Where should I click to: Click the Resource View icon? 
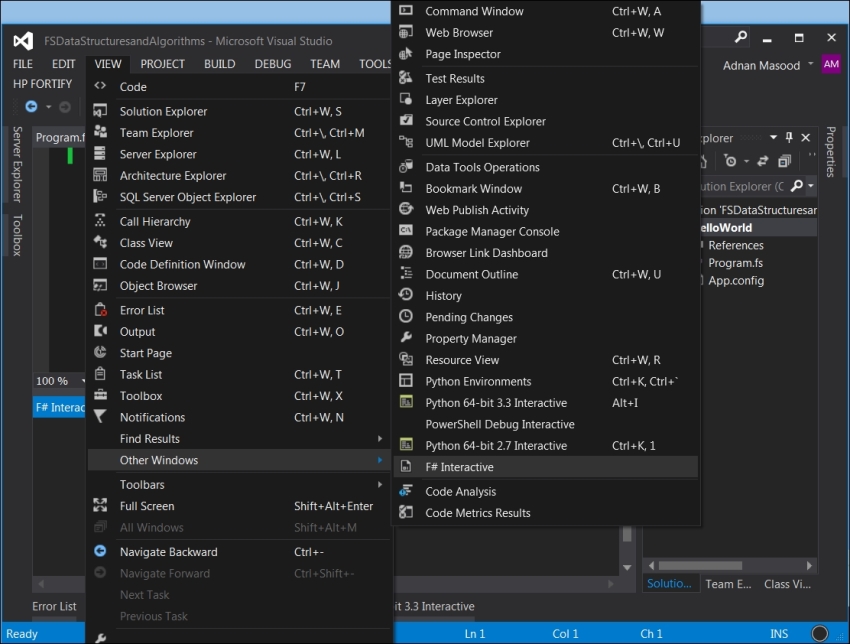coord(406,359)
